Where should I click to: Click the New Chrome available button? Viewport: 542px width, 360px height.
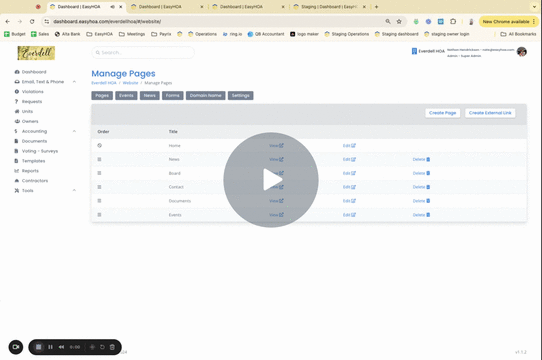[508, 21]
